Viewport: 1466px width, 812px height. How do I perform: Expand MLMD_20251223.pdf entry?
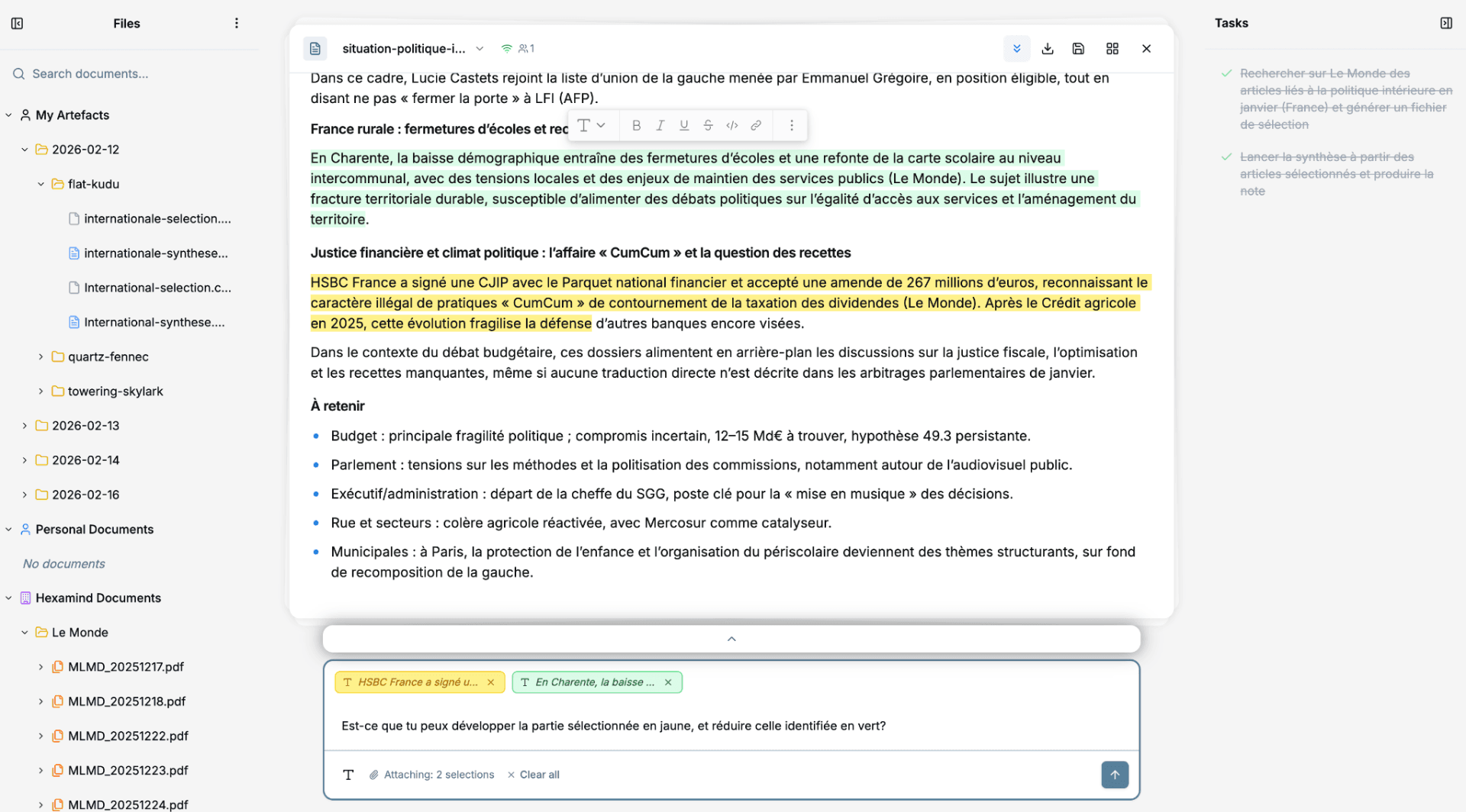coord(40,771)
